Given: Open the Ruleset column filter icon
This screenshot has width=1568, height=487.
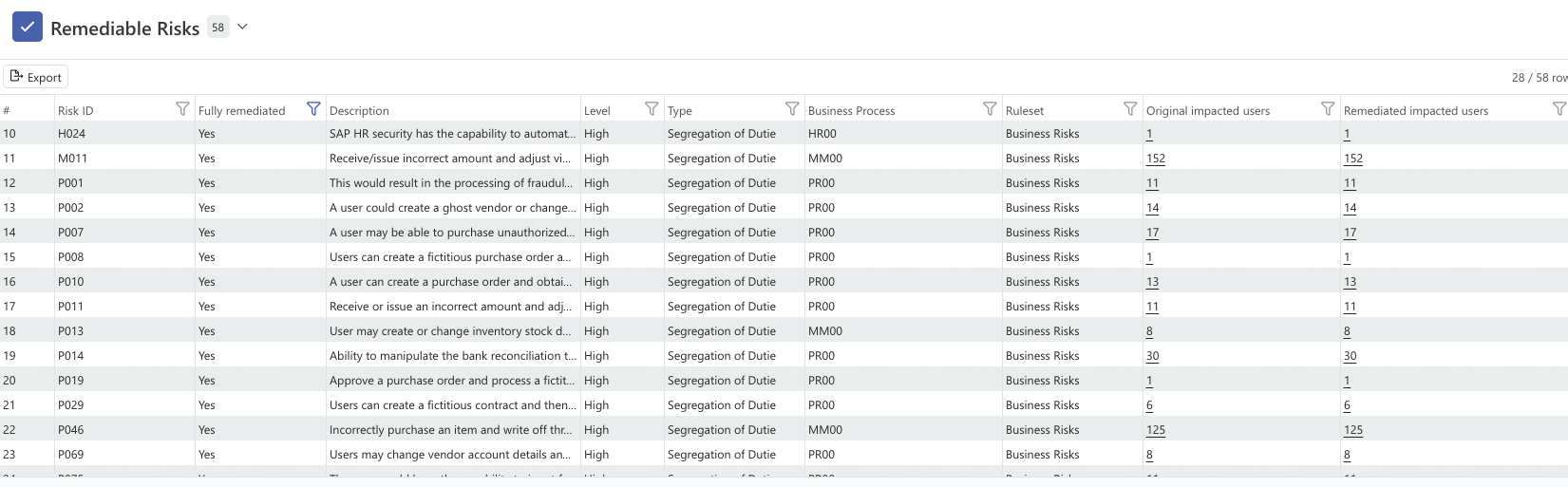Looking at the screenshot, I should coord(1130,109).
